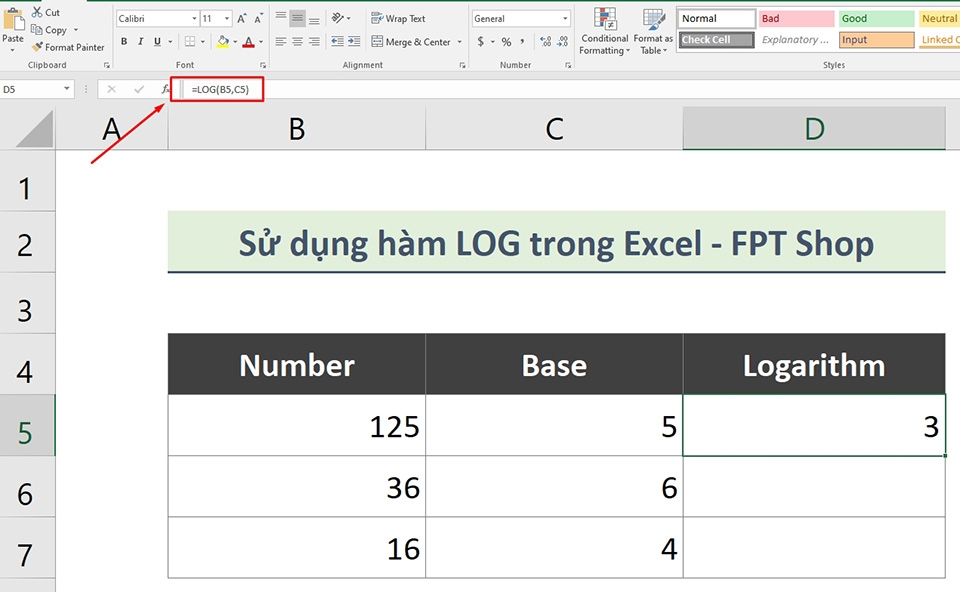960x592 pixels.
Task: Apply the Explanatory cell style
Action: pos(797,40)
